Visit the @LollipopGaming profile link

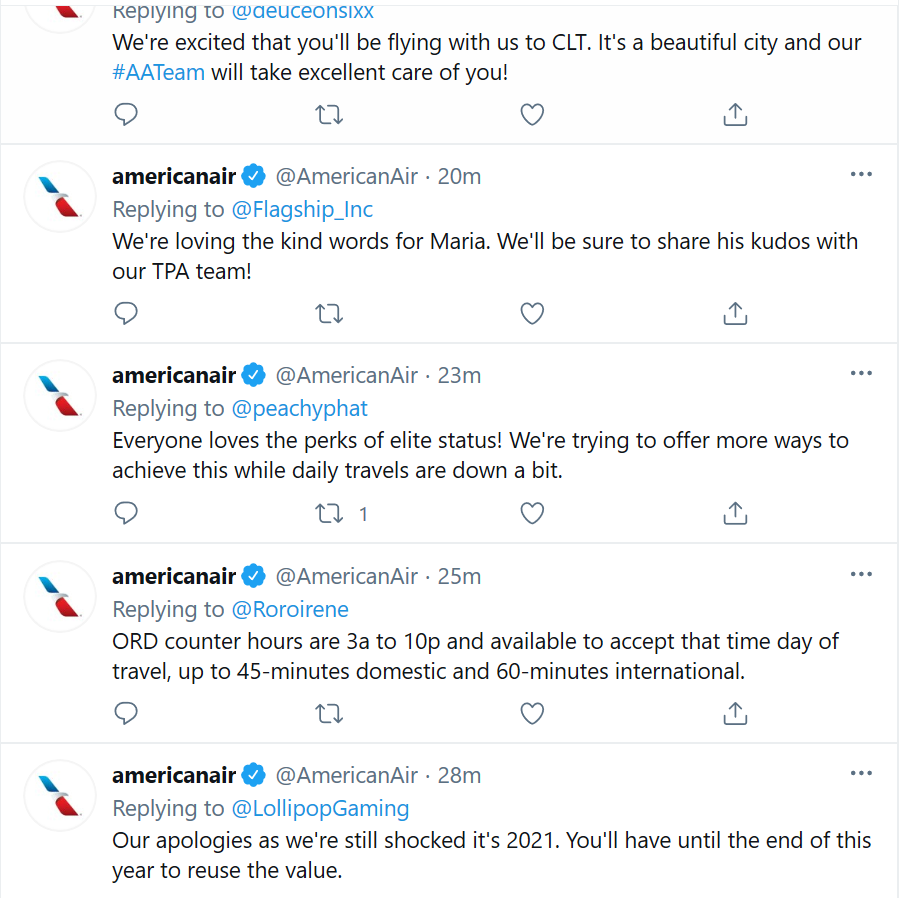[x=320, y=808]
